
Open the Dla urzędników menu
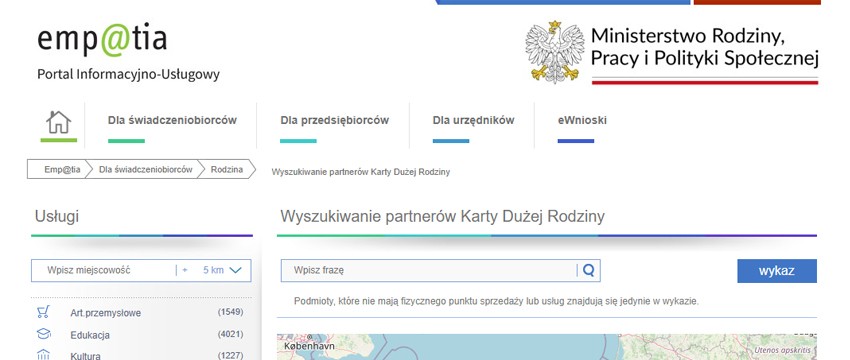click(x=473, y=120)
